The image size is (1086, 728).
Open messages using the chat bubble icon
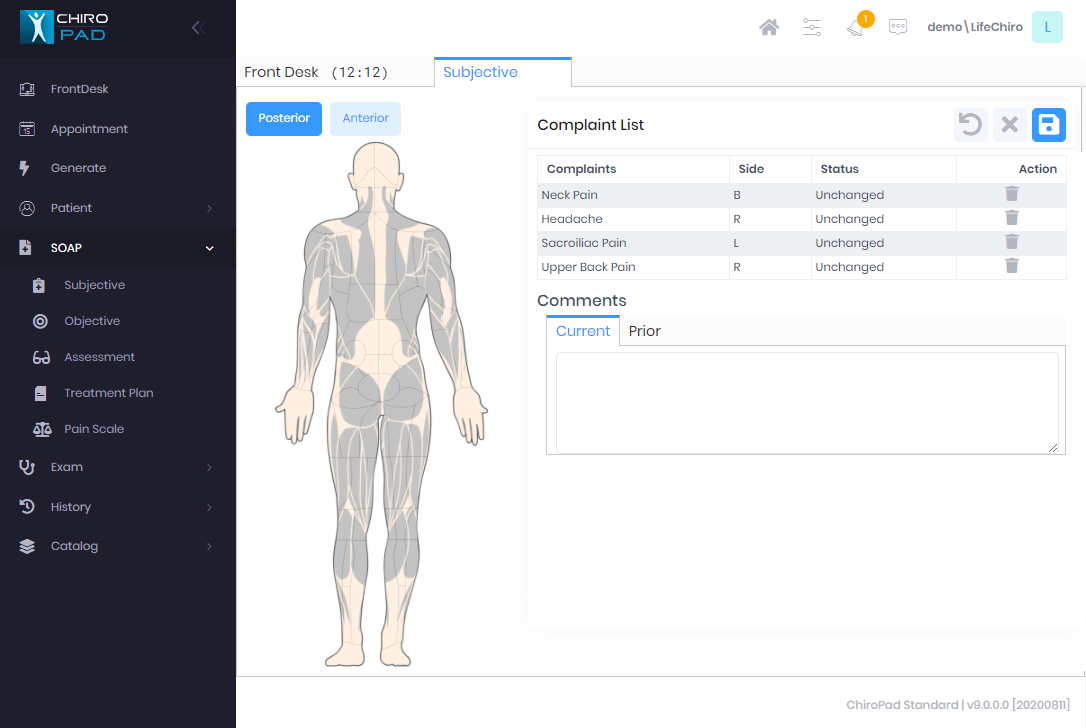click(898, 27)
